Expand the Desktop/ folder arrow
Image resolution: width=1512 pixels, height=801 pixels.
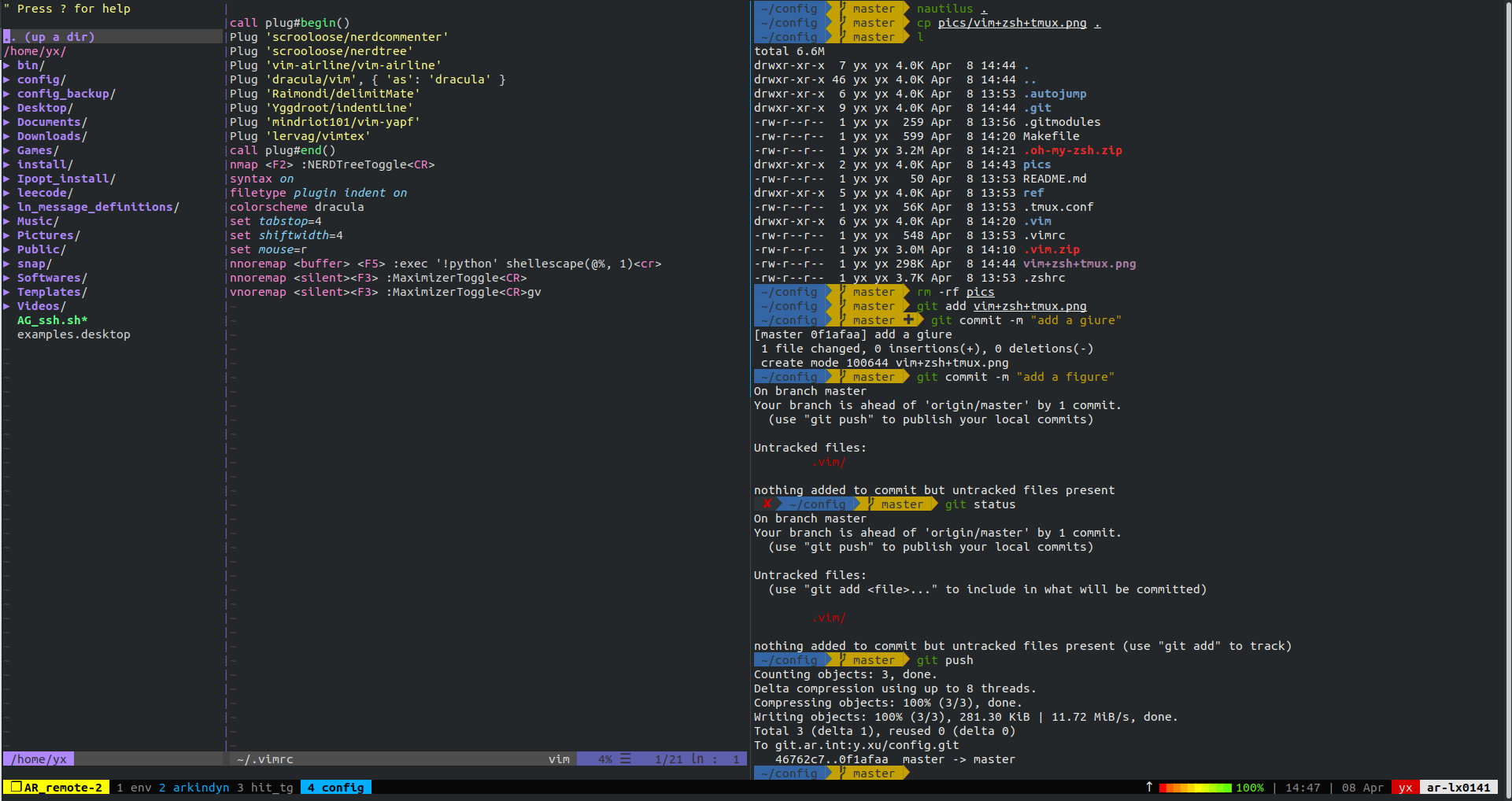pyautogui.click(x=7, y=108)
